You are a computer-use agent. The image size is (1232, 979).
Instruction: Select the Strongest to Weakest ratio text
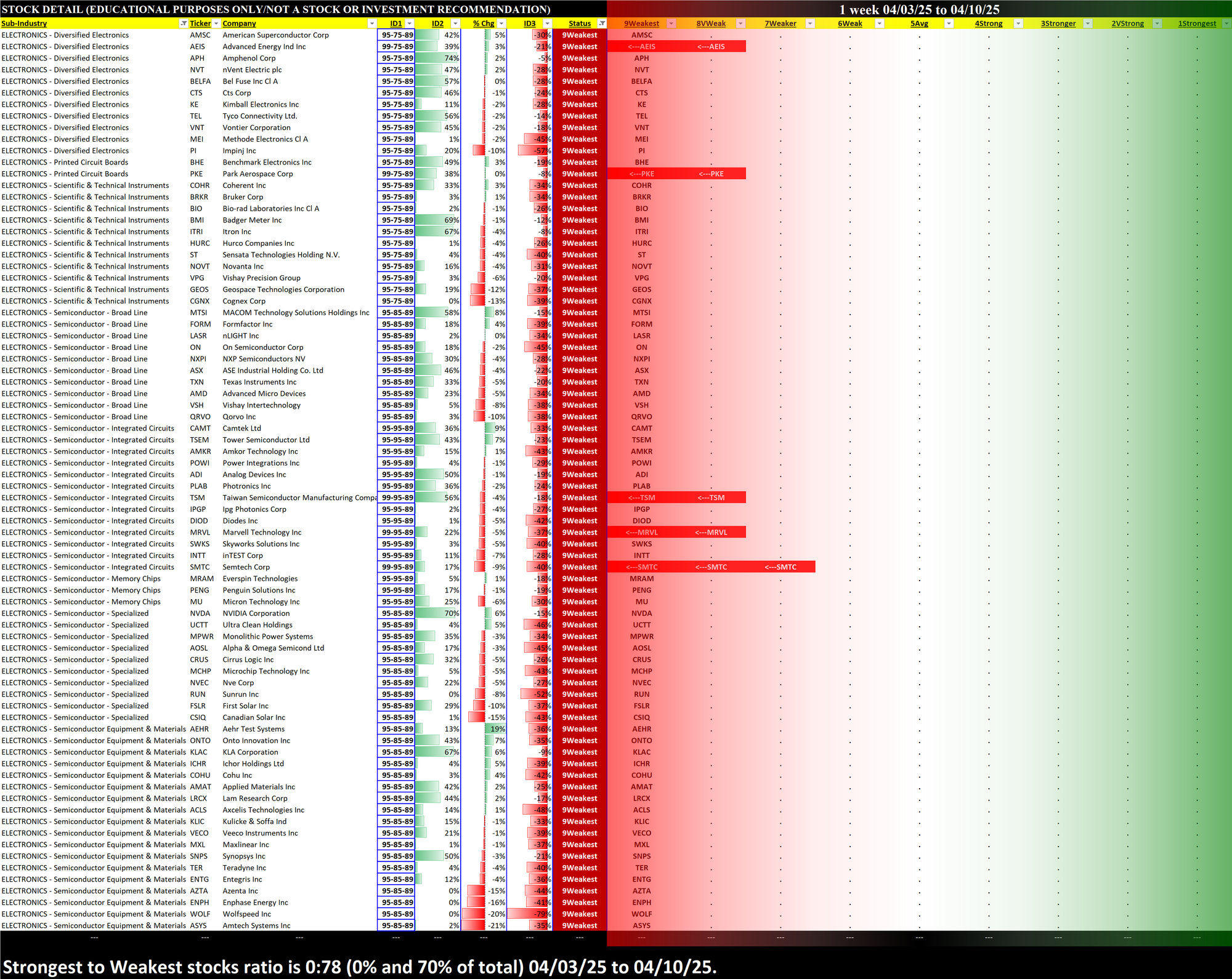pyautogui.click(x=360, y=966)
